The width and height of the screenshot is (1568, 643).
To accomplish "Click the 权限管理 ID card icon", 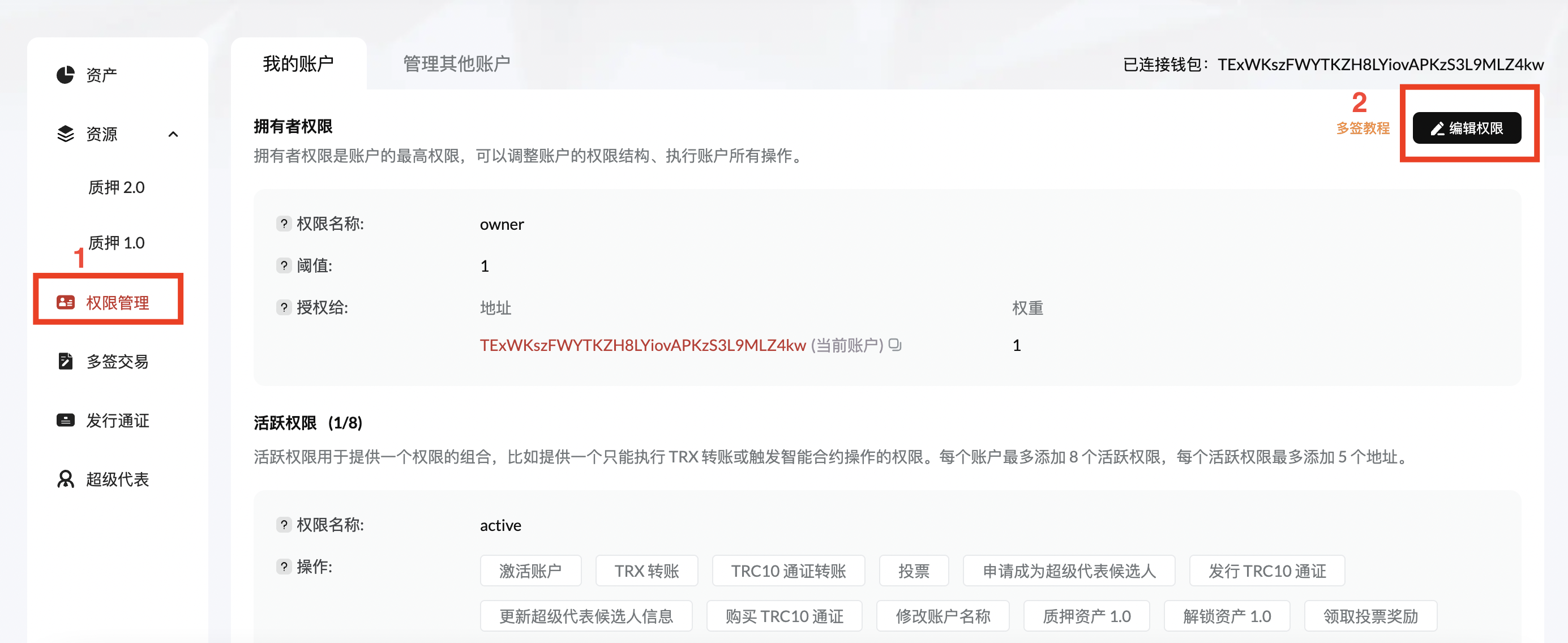I will pos(65,302).
